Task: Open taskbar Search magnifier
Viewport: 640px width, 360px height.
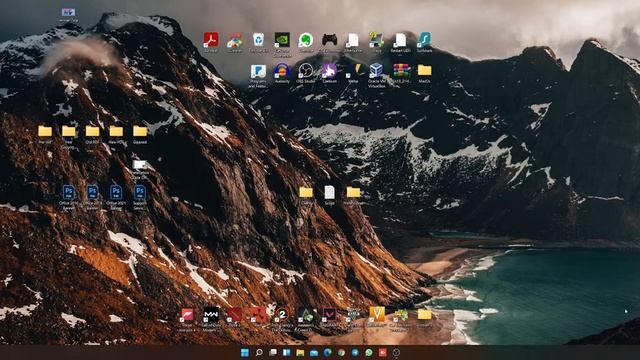Action: (x=259, y=353)
